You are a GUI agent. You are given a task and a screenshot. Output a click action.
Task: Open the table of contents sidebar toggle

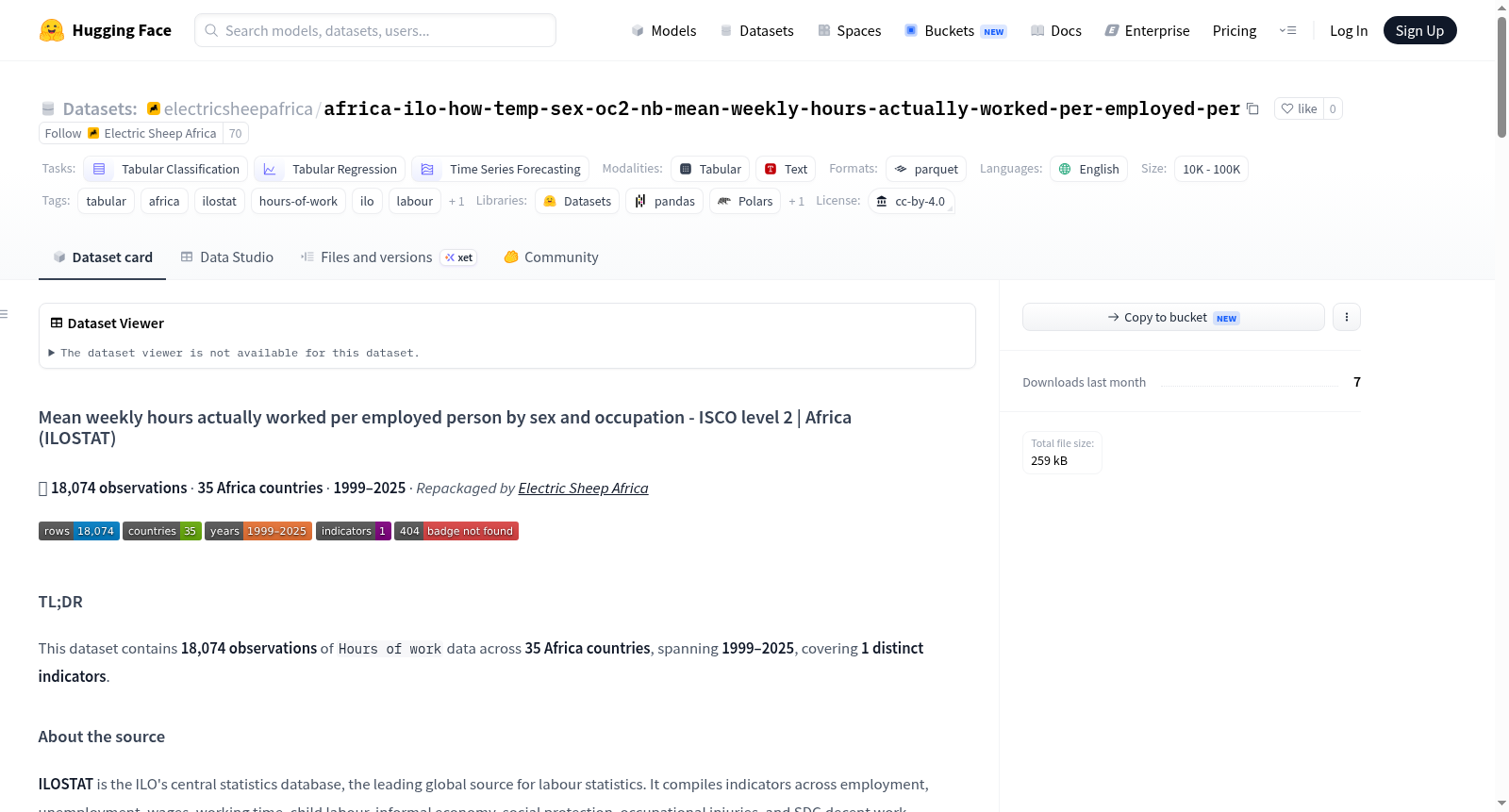click(5, 314)
